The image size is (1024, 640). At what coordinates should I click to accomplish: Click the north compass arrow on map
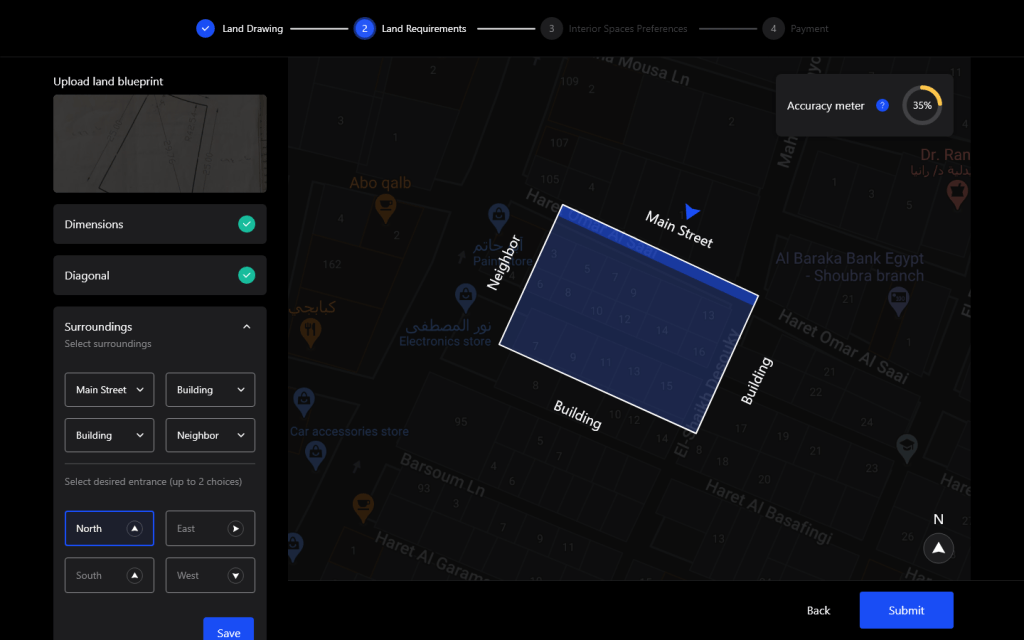tap(938, 548)
